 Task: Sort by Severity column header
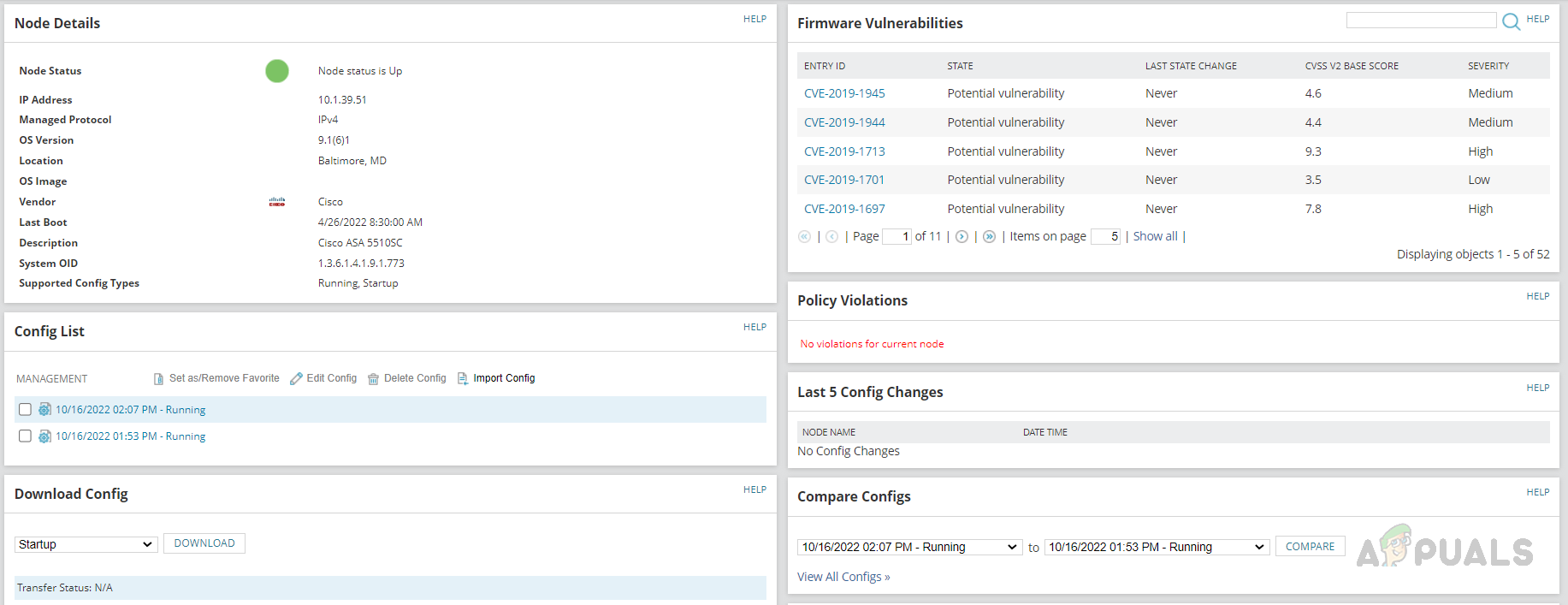pos(1488,66)
